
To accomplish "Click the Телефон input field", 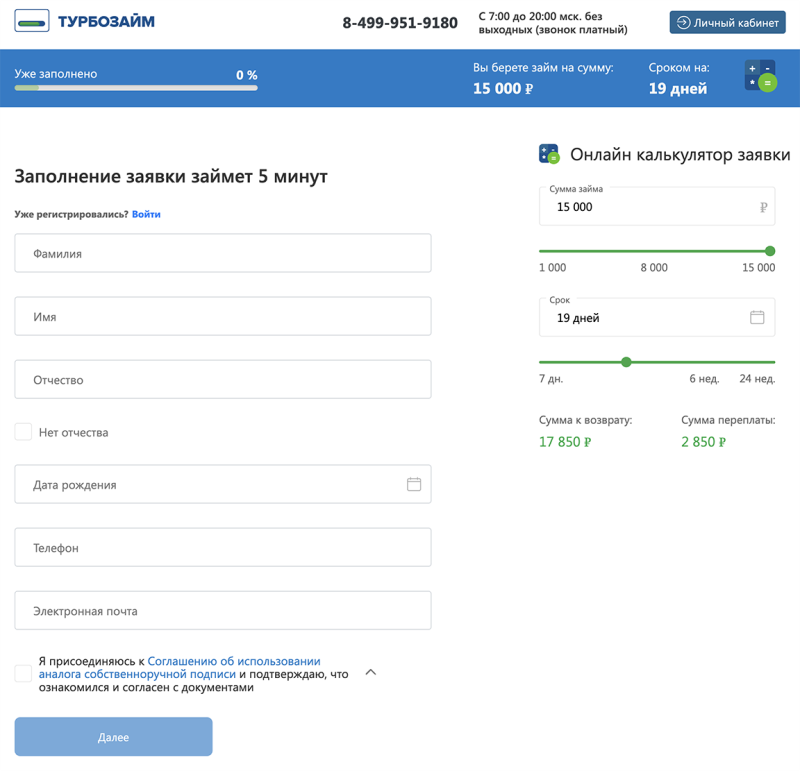I will coord(222,548).
